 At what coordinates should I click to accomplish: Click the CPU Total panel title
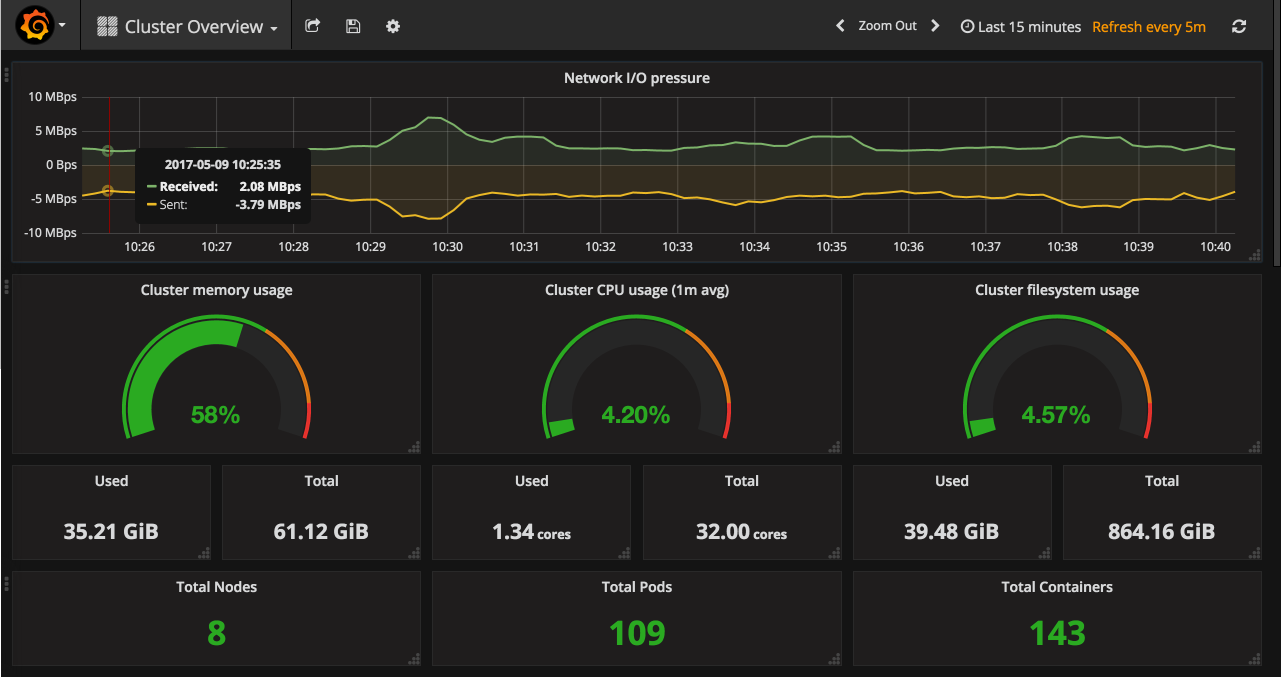pyautogui.click(x=741, y=481)
